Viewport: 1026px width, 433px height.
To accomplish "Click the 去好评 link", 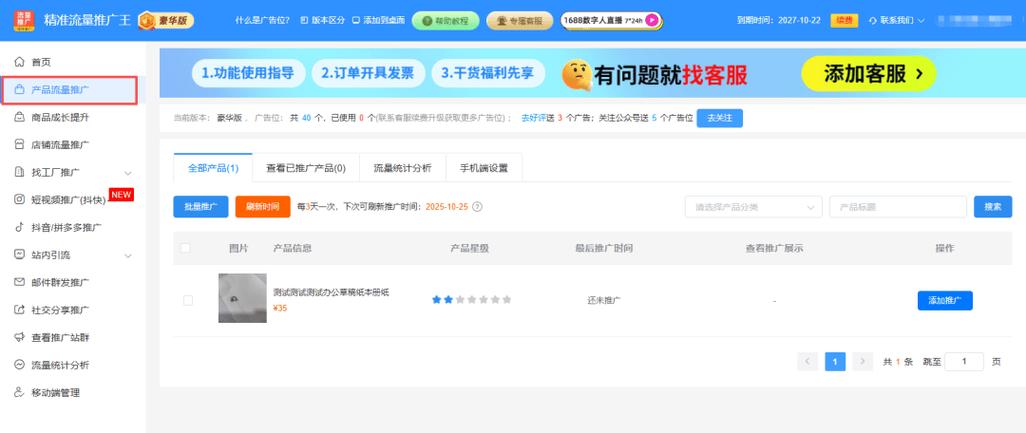I will point(533,118).
